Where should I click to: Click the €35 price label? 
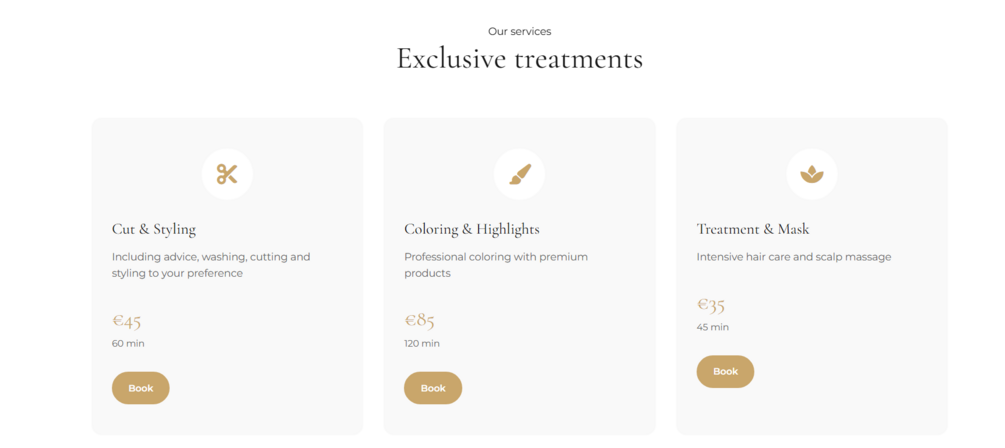711,305
